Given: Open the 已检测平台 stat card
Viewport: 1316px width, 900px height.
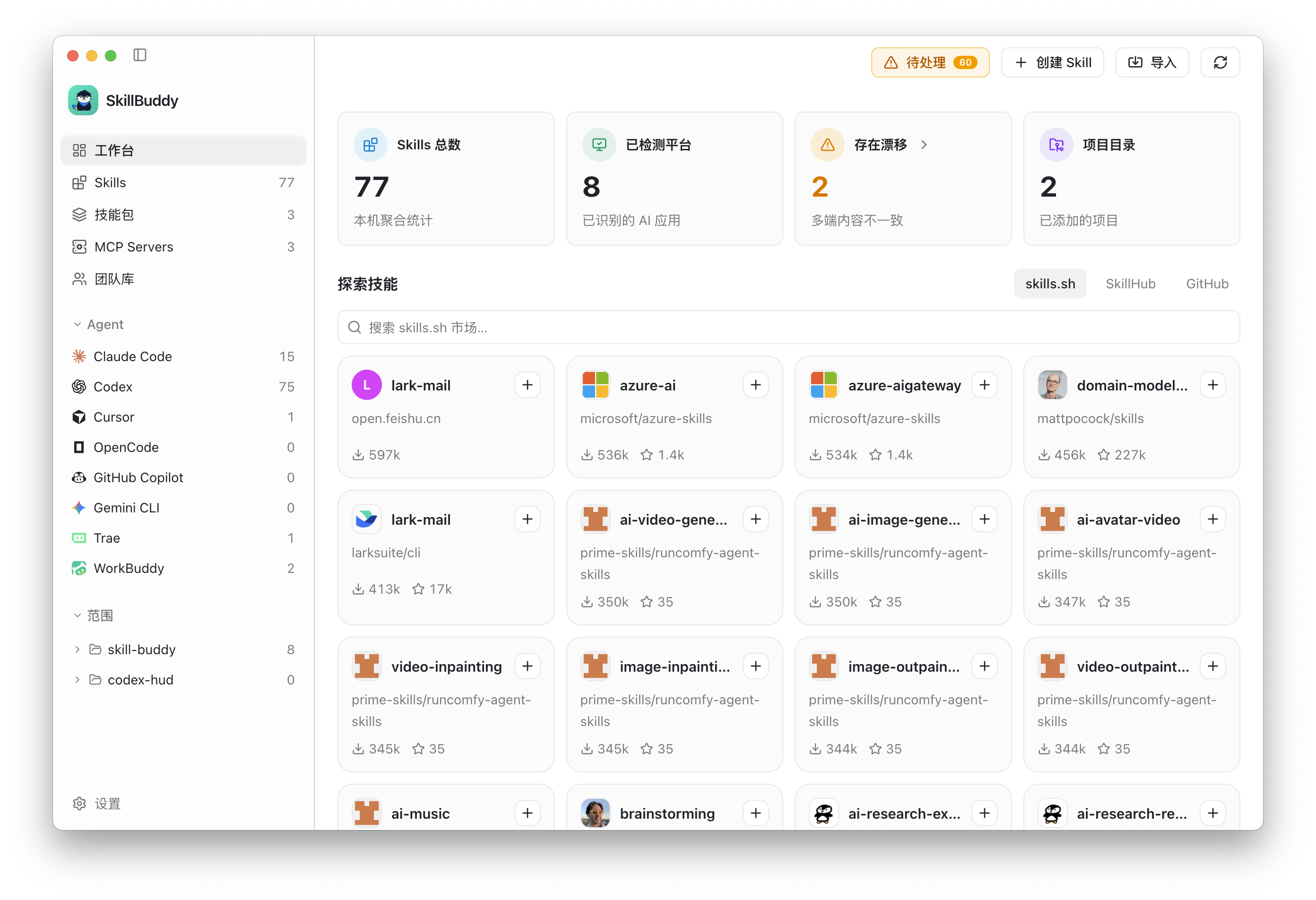Looking at the screenshot, I should (x=675, y=179).
